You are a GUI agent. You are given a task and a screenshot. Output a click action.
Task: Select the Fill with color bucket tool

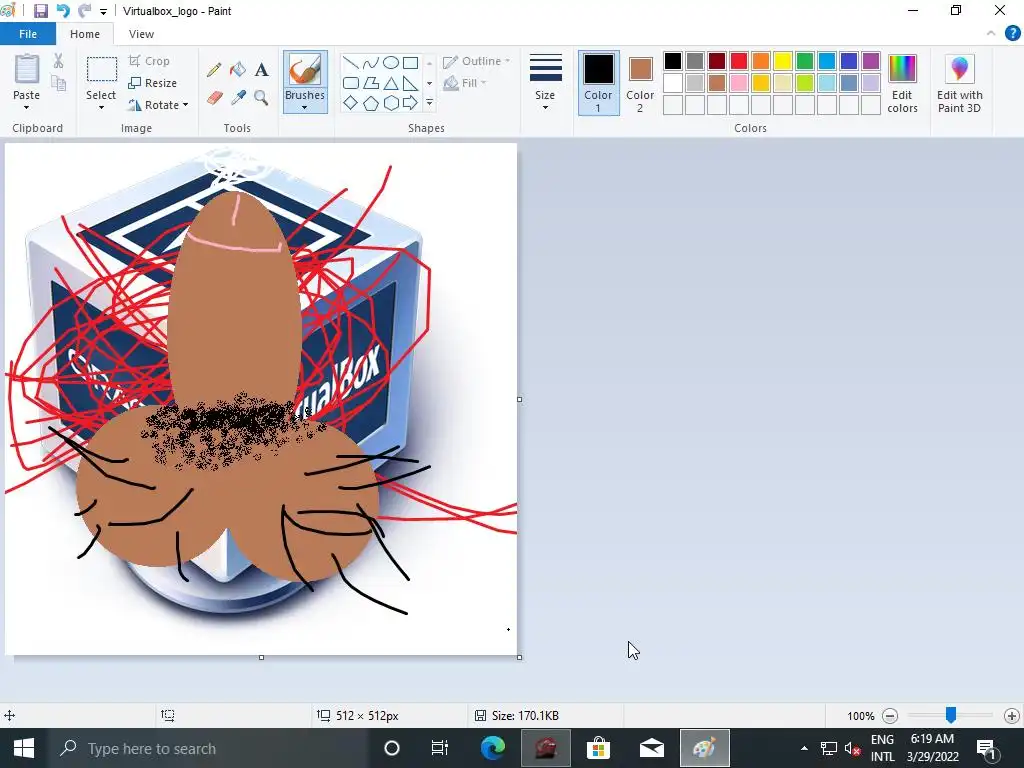238,69
